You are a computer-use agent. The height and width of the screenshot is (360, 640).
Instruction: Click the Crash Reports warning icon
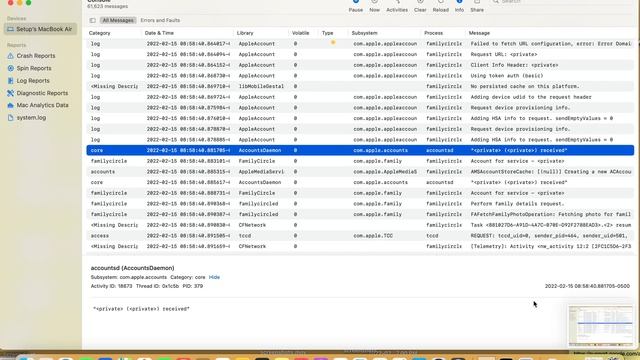pyautogui.click(x=11, y=56)
